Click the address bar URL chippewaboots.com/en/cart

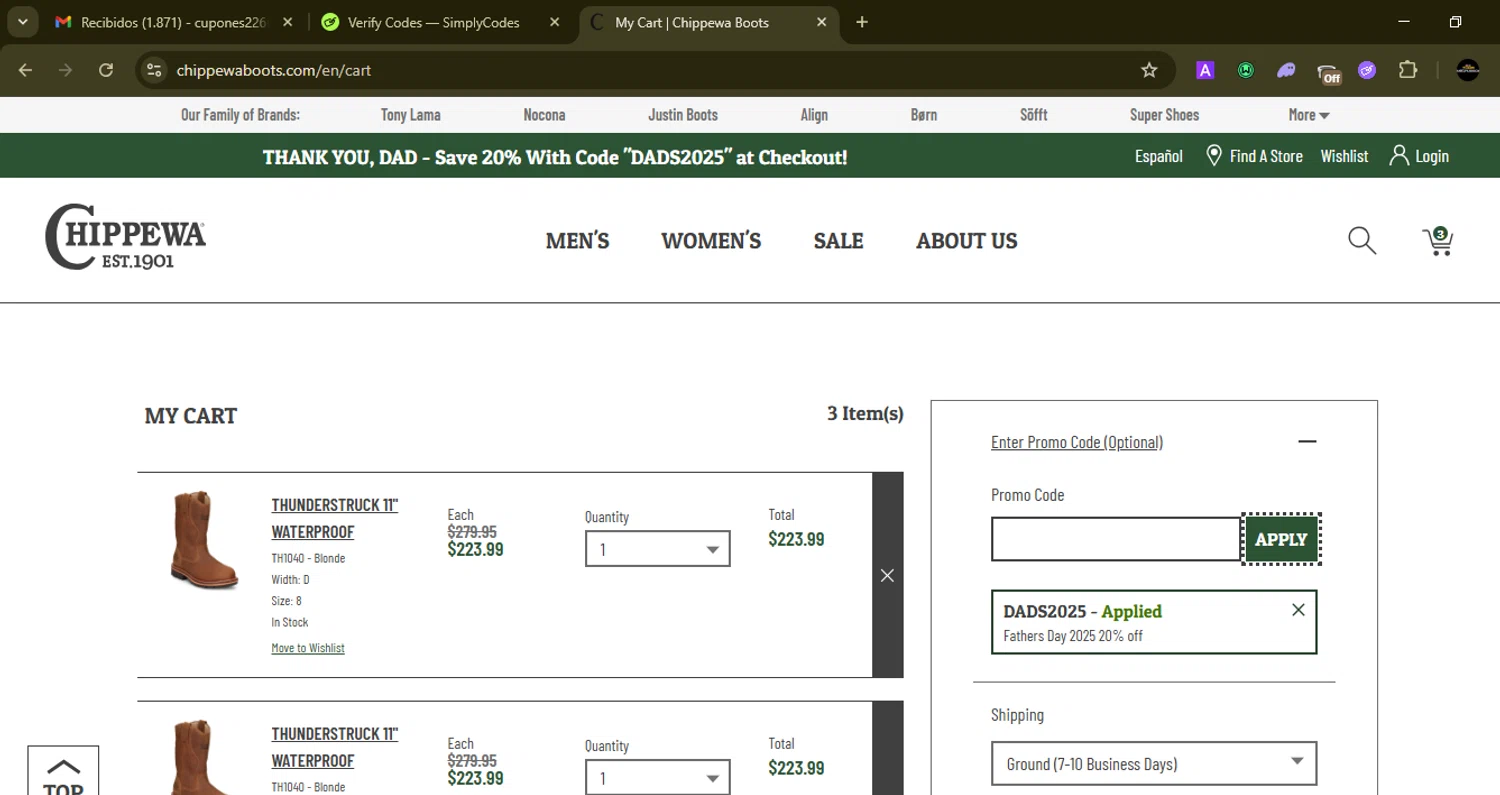274,70
